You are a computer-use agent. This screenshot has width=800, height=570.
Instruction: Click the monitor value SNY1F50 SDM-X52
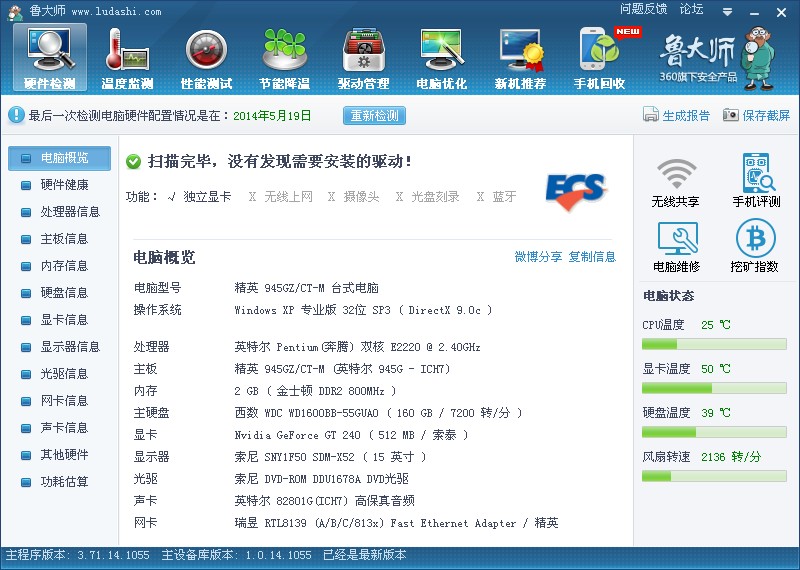330,457
